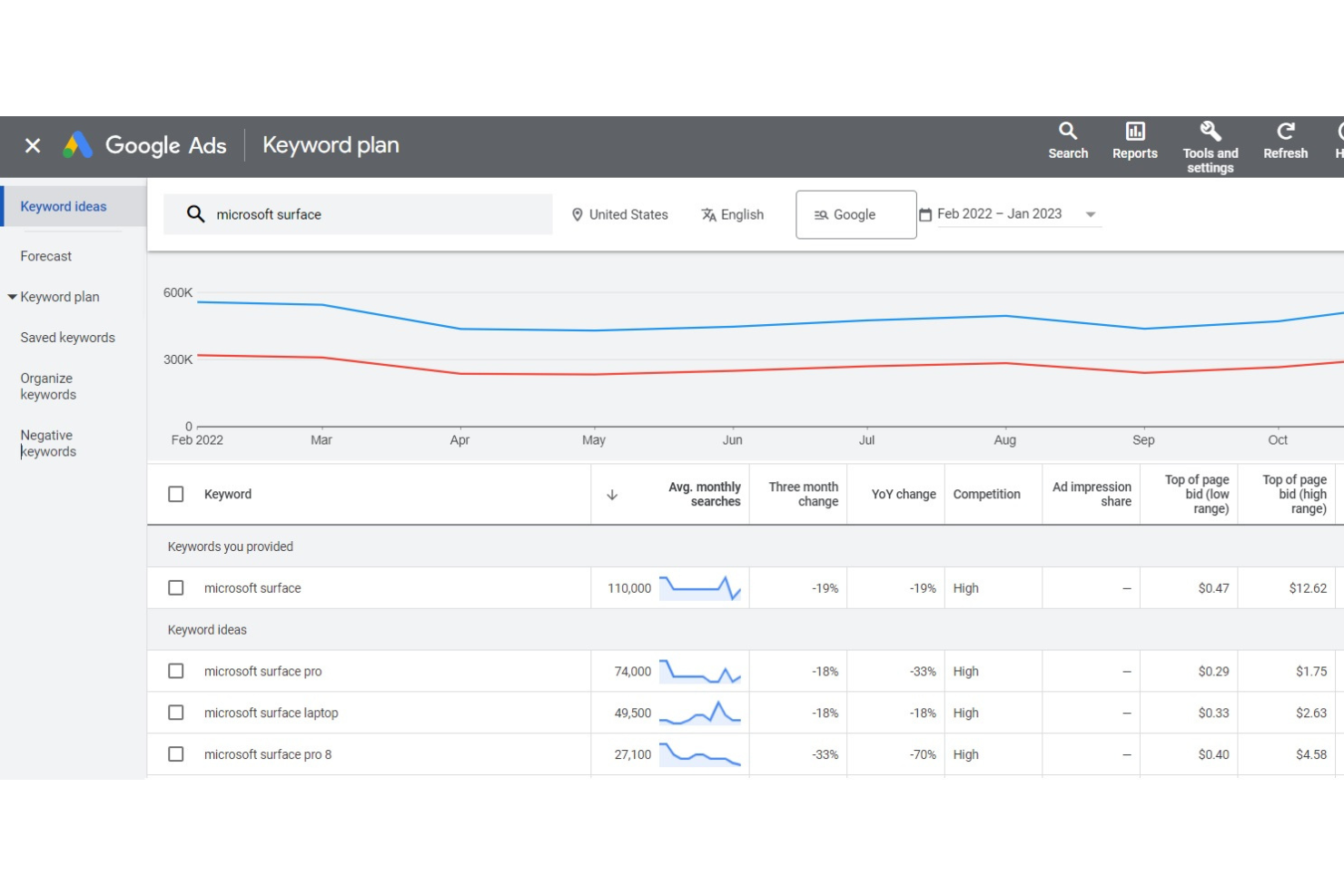Open Forecast in sidebar
Screen dimensions: 1344x896
point(46,256)
